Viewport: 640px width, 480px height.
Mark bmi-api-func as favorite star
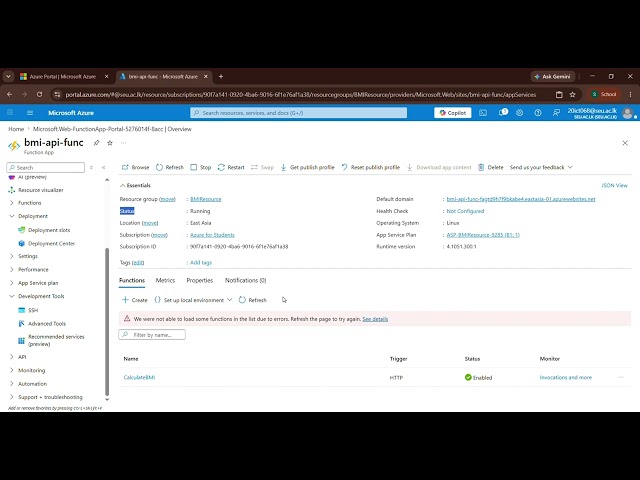tap(110, 143)
